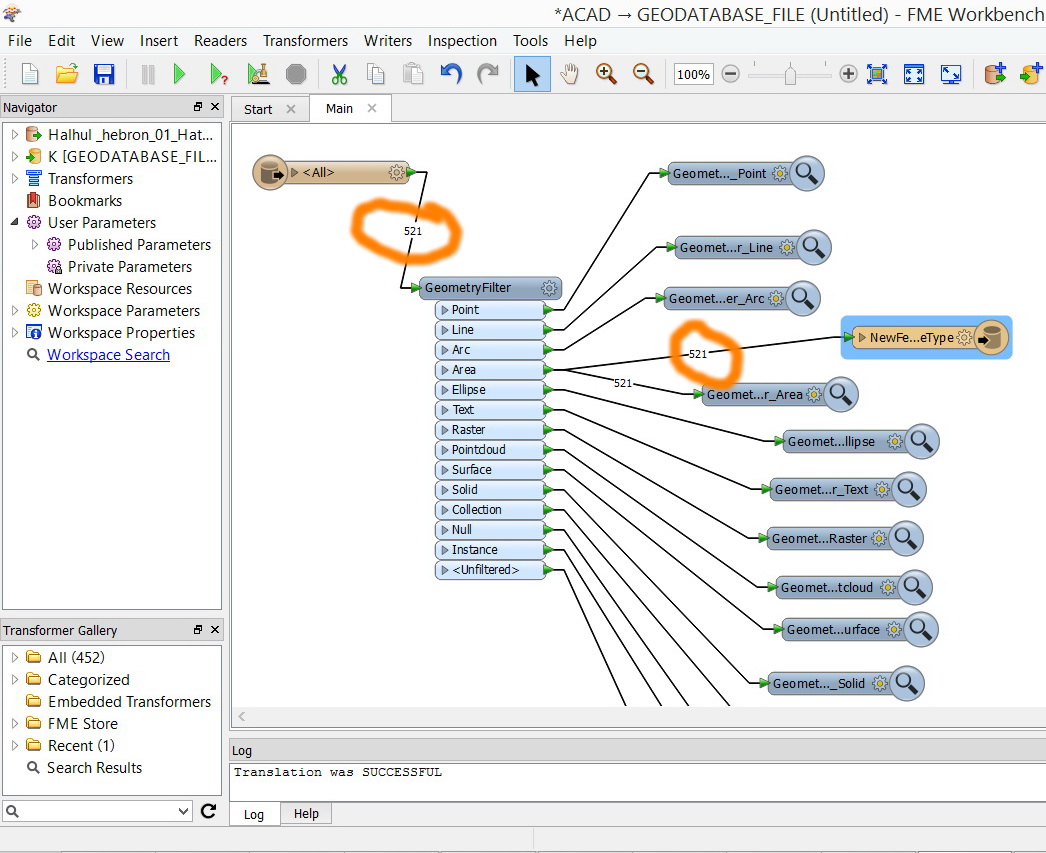Image resolution: width=1046 pixels, height=853 pixels.
Task: Toggle the Select arrow tool
Action: click(x=531, y=73)
